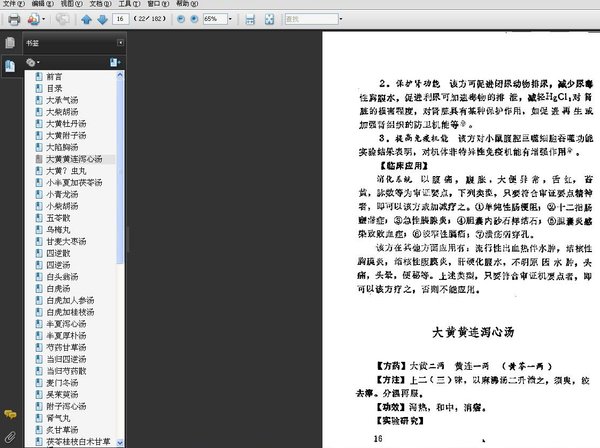
Task: Click the Print icon in the toolbar
Action: [14, 19]
